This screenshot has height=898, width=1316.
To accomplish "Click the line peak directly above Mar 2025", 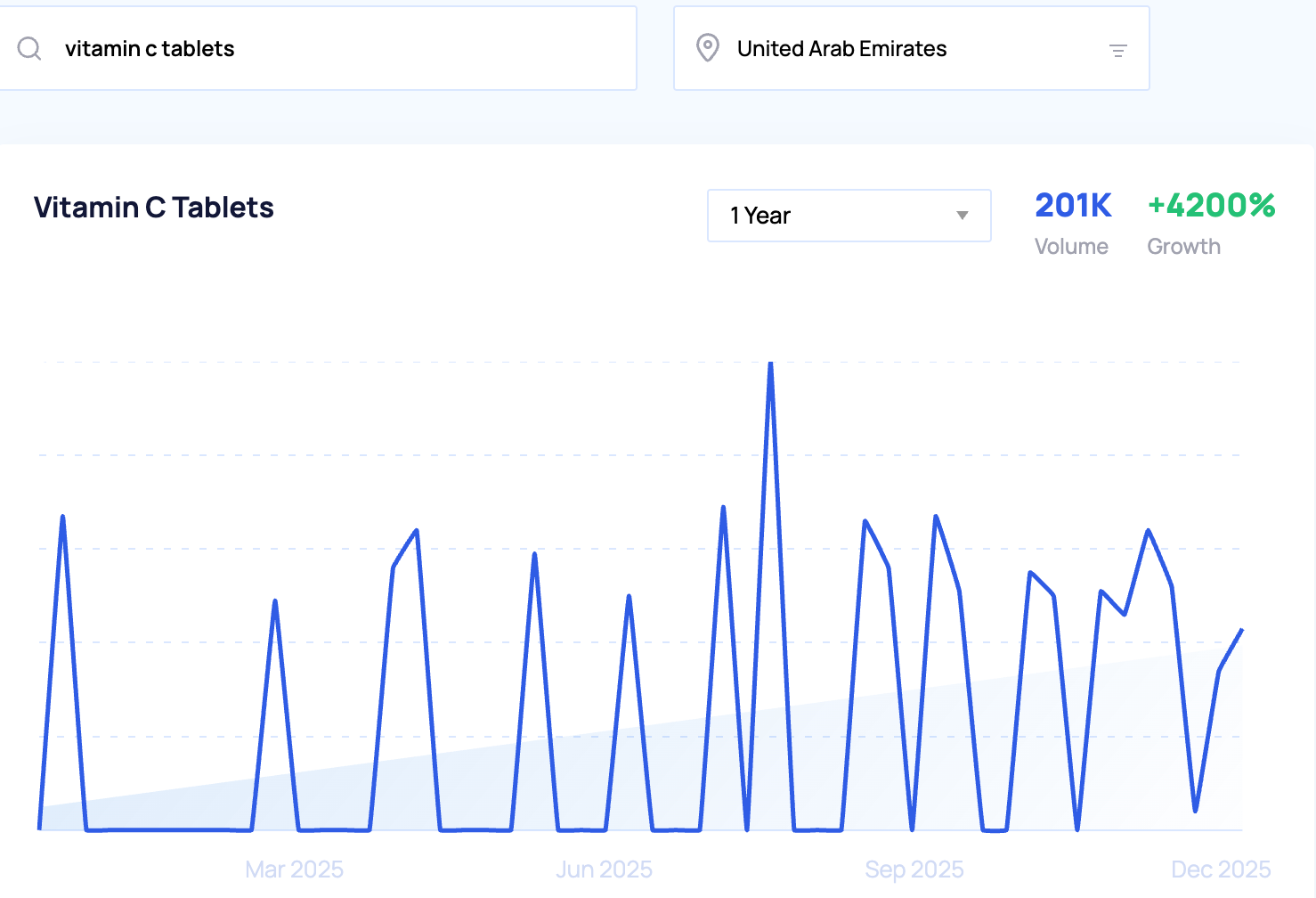I will tap(275, 601).
